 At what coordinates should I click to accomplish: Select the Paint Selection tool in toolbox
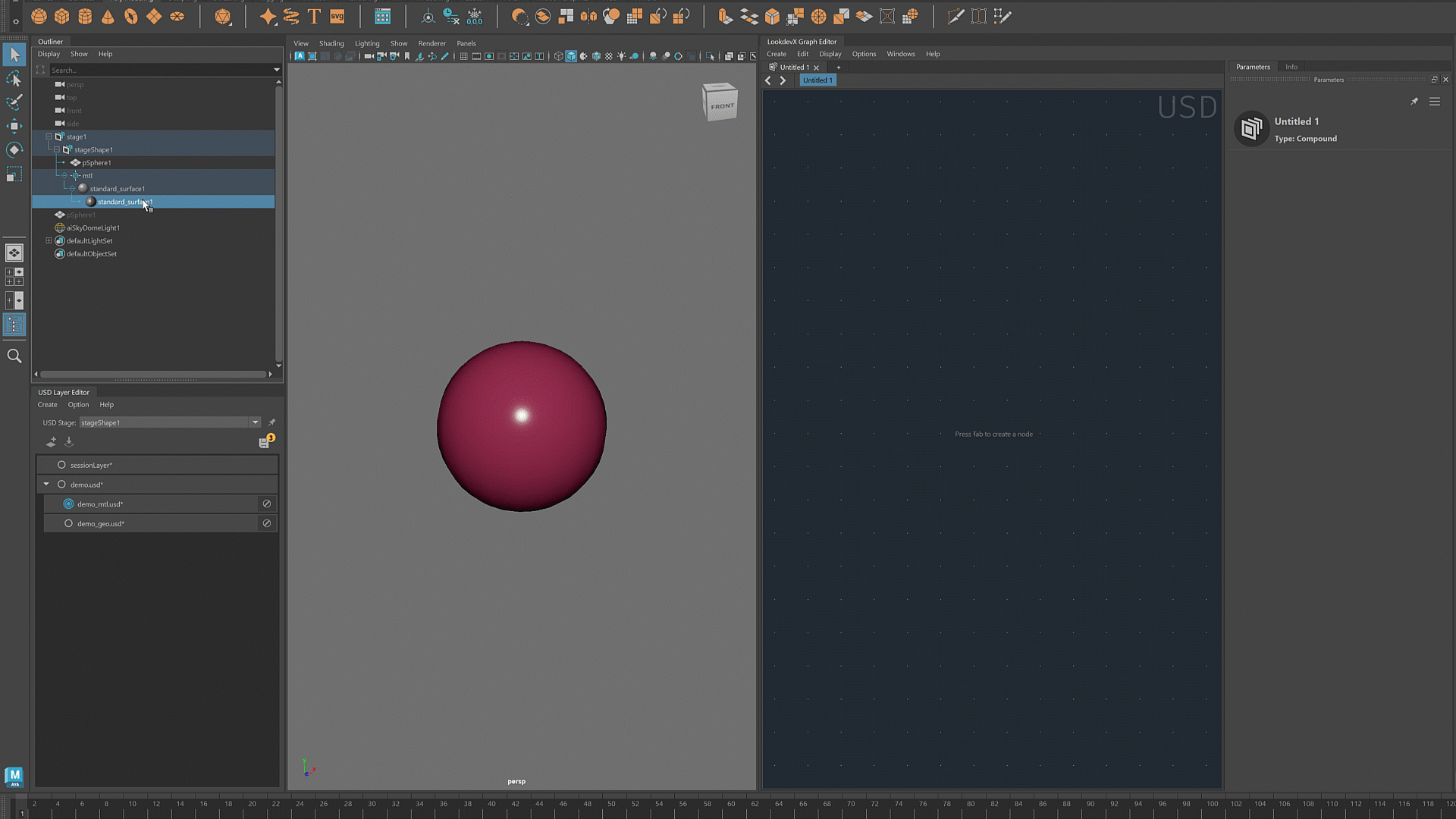tap(14, 102)
